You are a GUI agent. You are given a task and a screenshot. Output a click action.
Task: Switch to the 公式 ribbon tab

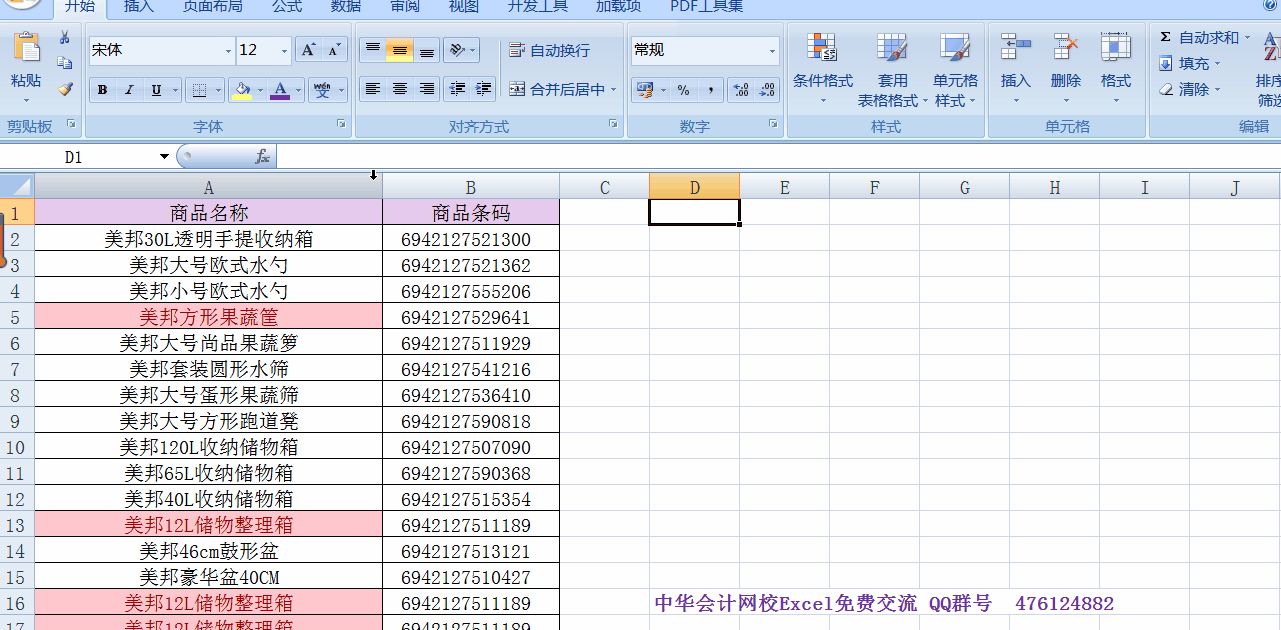tap(287, 6)
